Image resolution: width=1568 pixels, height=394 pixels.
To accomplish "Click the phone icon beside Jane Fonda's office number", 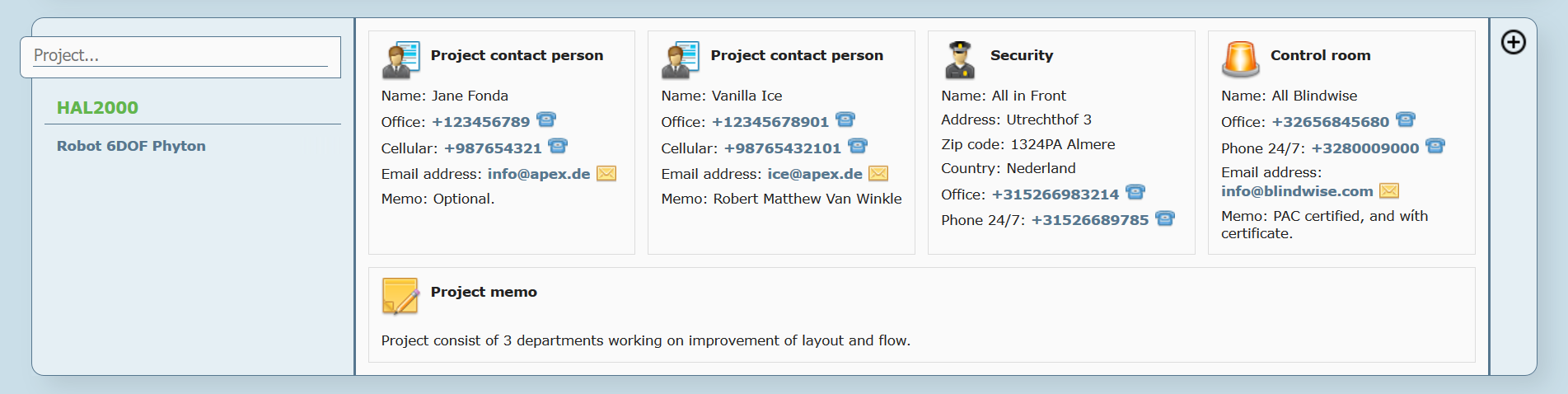I will click(546, 120).
